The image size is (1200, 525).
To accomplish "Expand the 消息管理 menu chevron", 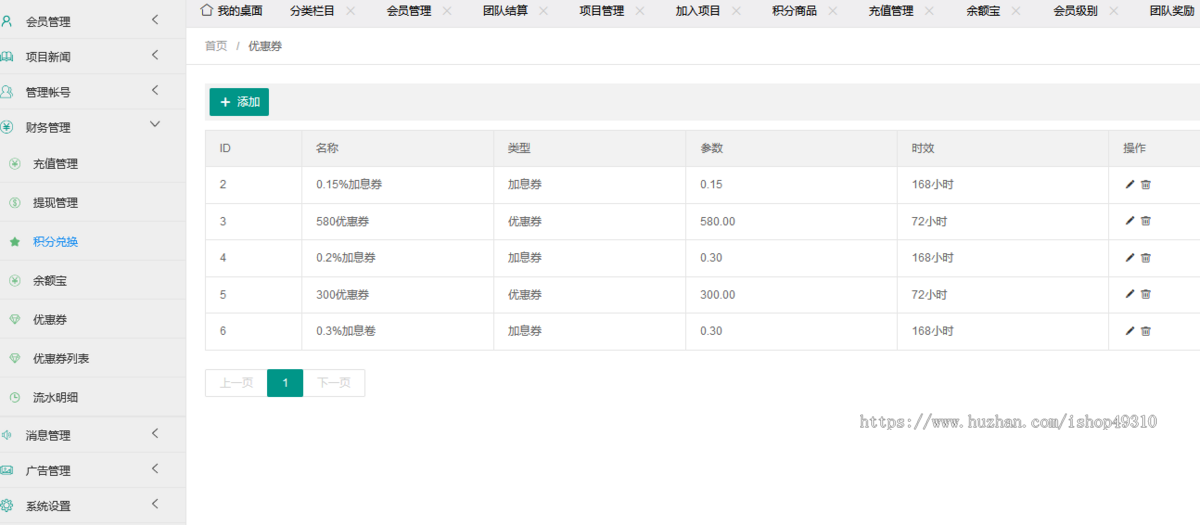I will [155, 433].
